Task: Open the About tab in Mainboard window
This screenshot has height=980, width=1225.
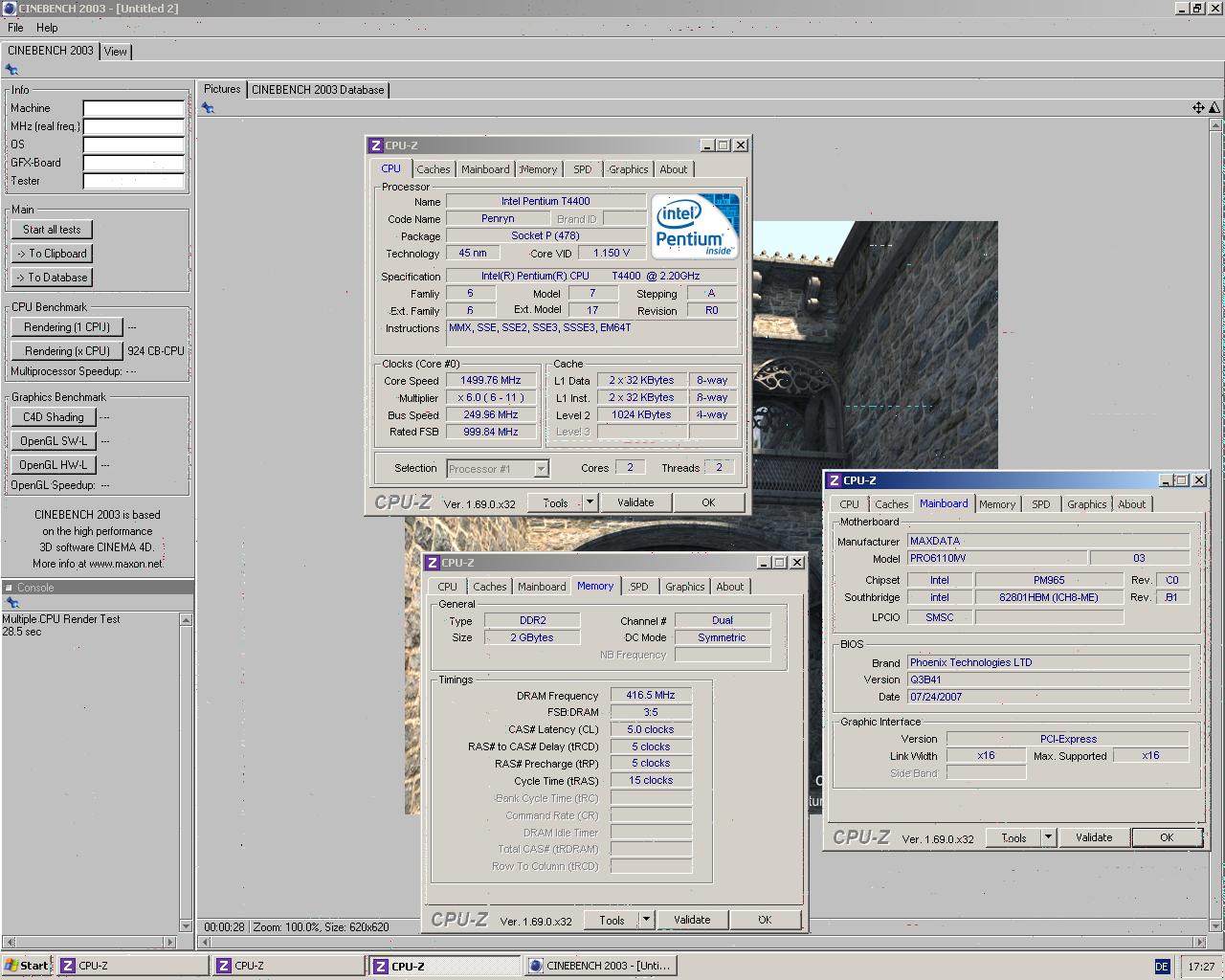Action: (x=1132, y=504)
